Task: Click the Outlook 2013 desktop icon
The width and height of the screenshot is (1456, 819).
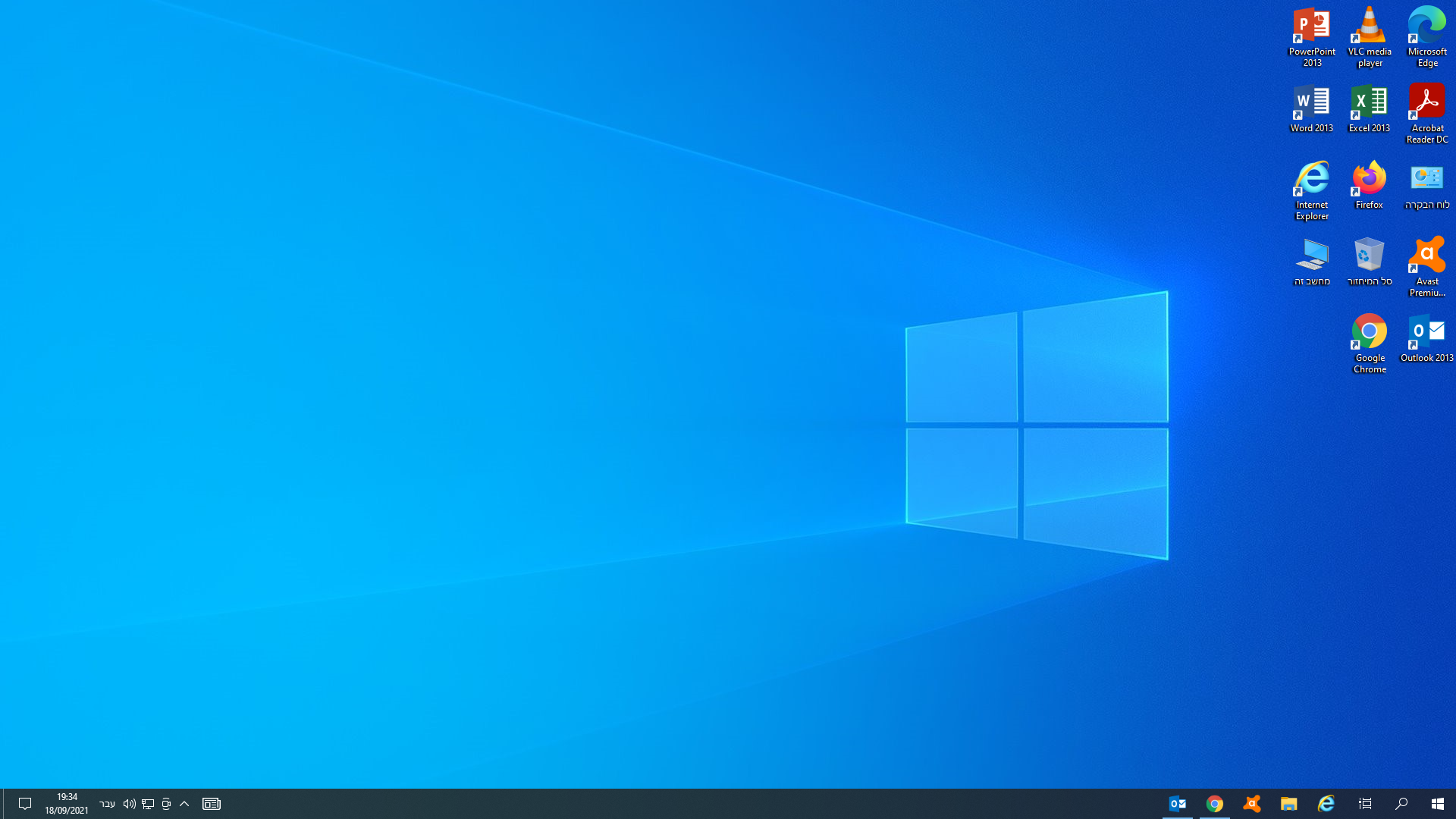Action: [x=1427, y=332]
